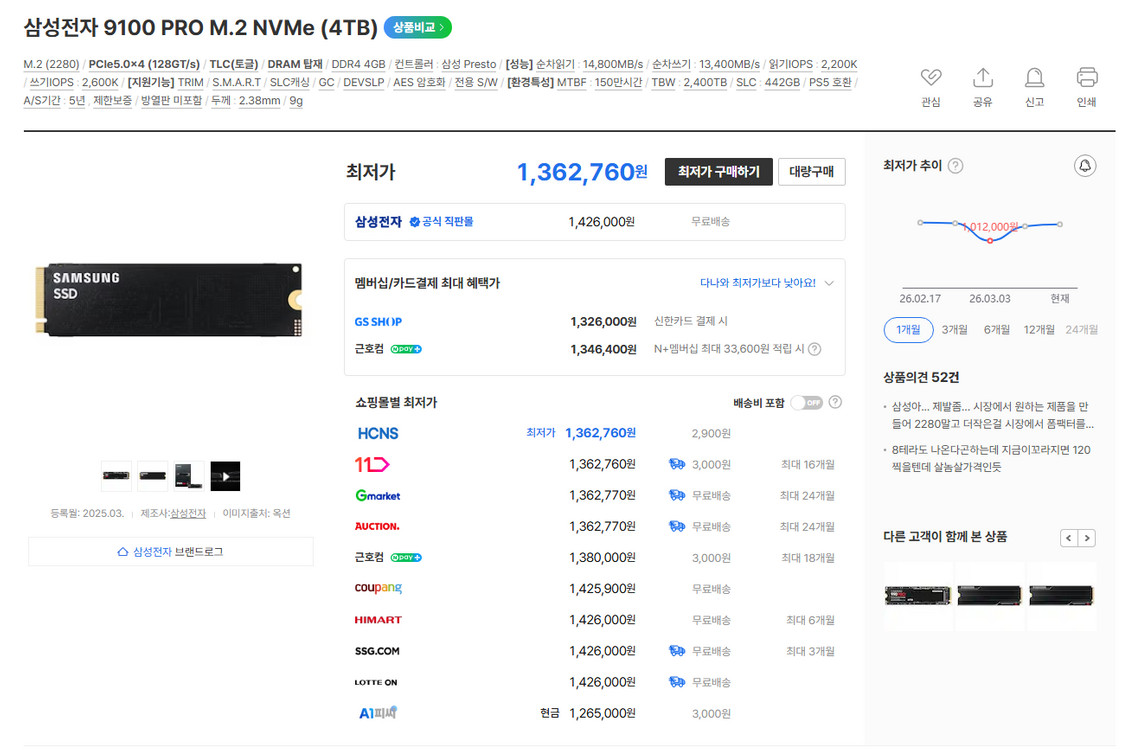Click the 관심 heart icon
The image size is (1145, 750).
(930, 77)
